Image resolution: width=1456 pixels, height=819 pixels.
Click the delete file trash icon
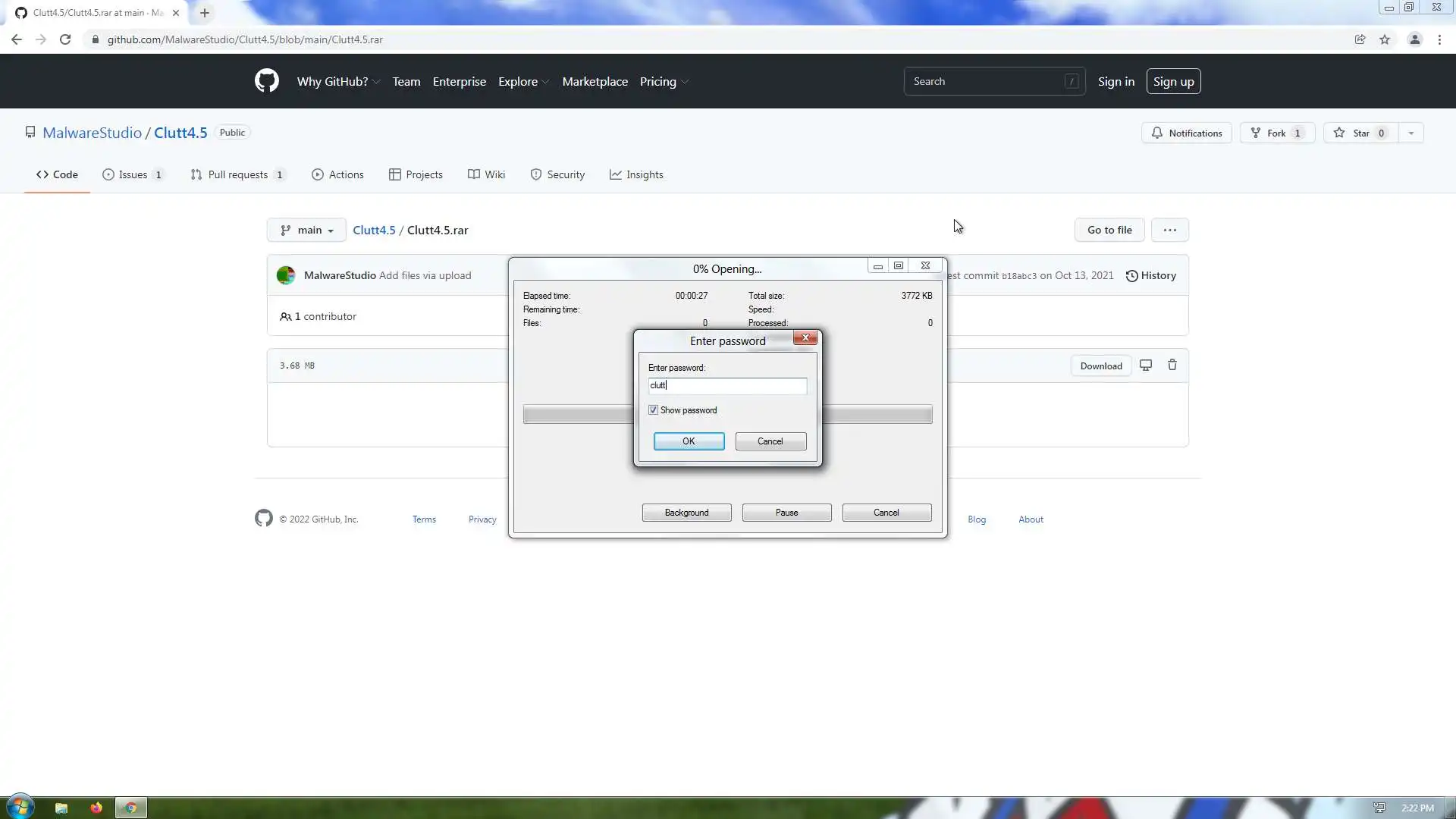click(x=1172, y=366)
